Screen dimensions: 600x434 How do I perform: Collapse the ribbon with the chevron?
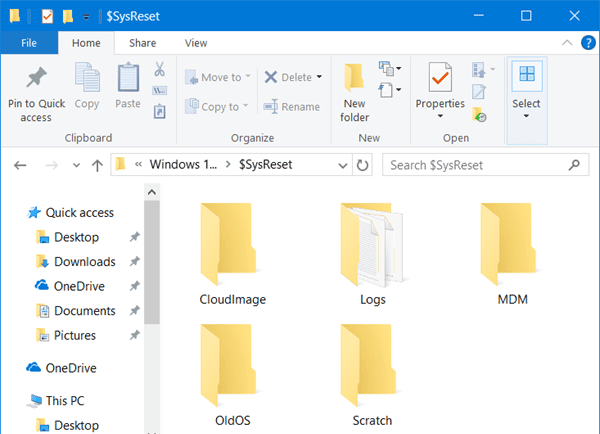(564, 43)
